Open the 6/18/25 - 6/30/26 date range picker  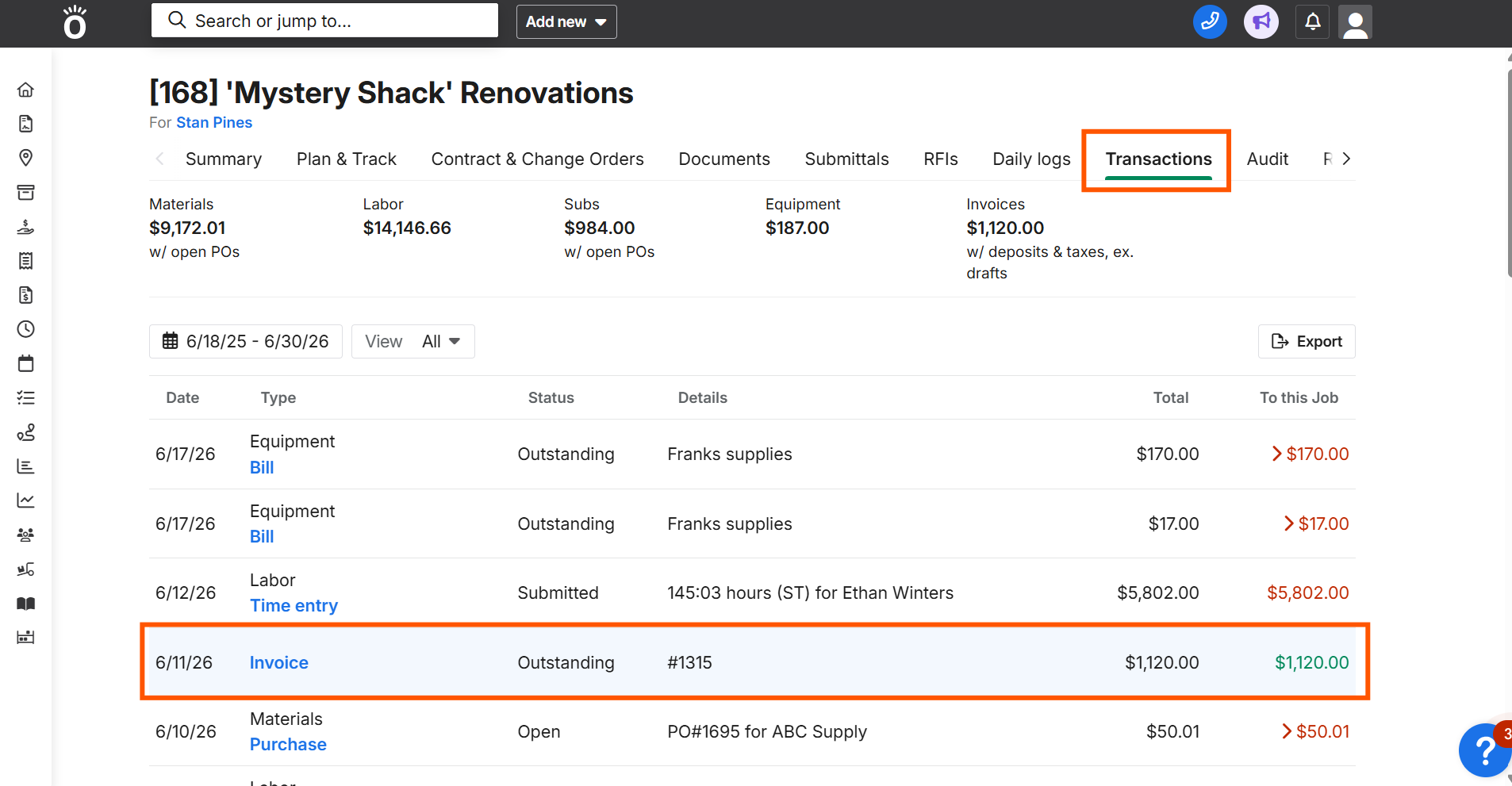[x=246, y=341]
